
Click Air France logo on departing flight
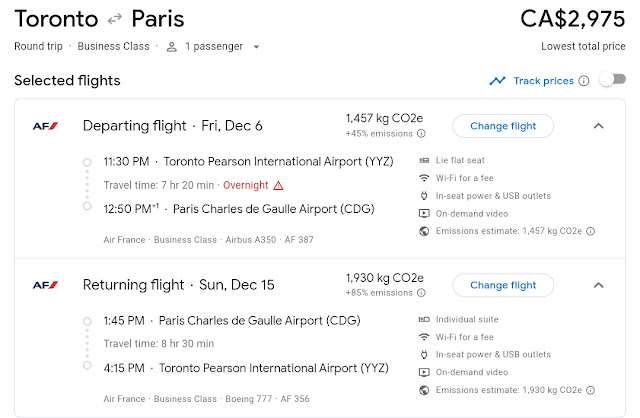pos(45,126)
